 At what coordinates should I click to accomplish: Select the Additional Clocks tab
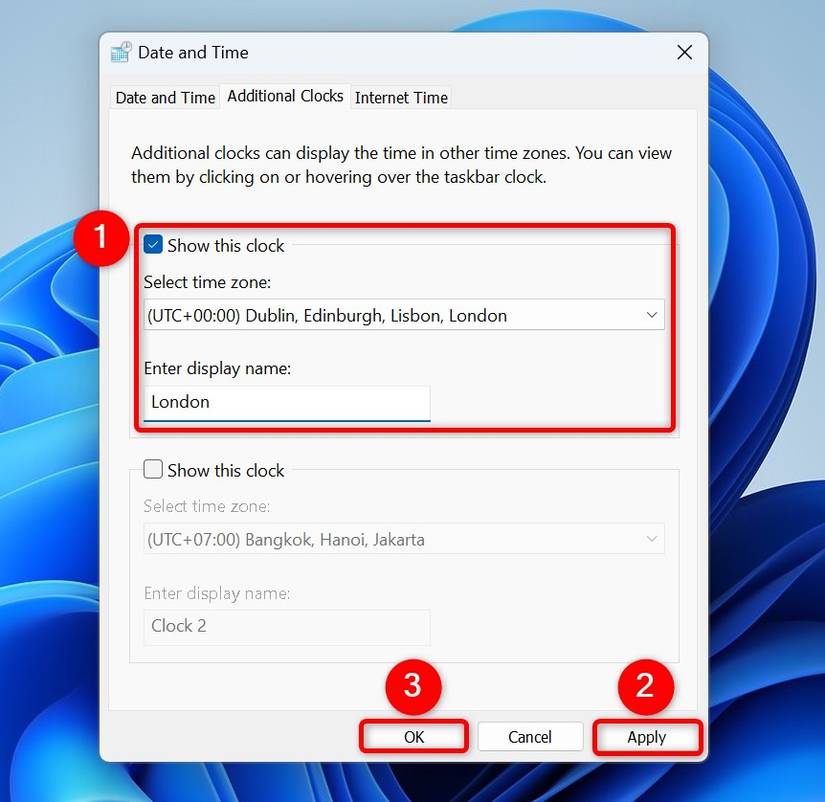(284, 96)
